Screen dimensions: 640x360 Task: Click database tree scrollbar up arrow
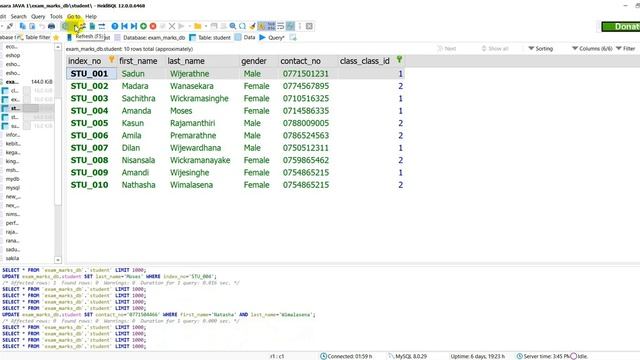tap(58, 47)
